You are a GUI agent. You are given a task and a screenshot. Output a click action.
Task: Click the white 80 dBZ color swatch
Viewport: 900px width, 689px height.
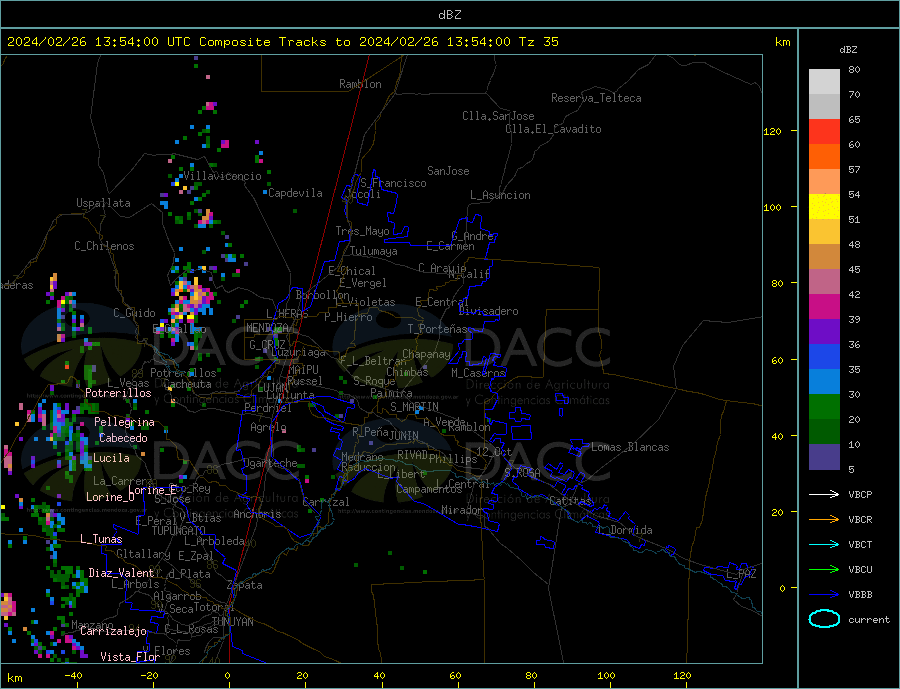pyautogui.click(x=824, y=82)
